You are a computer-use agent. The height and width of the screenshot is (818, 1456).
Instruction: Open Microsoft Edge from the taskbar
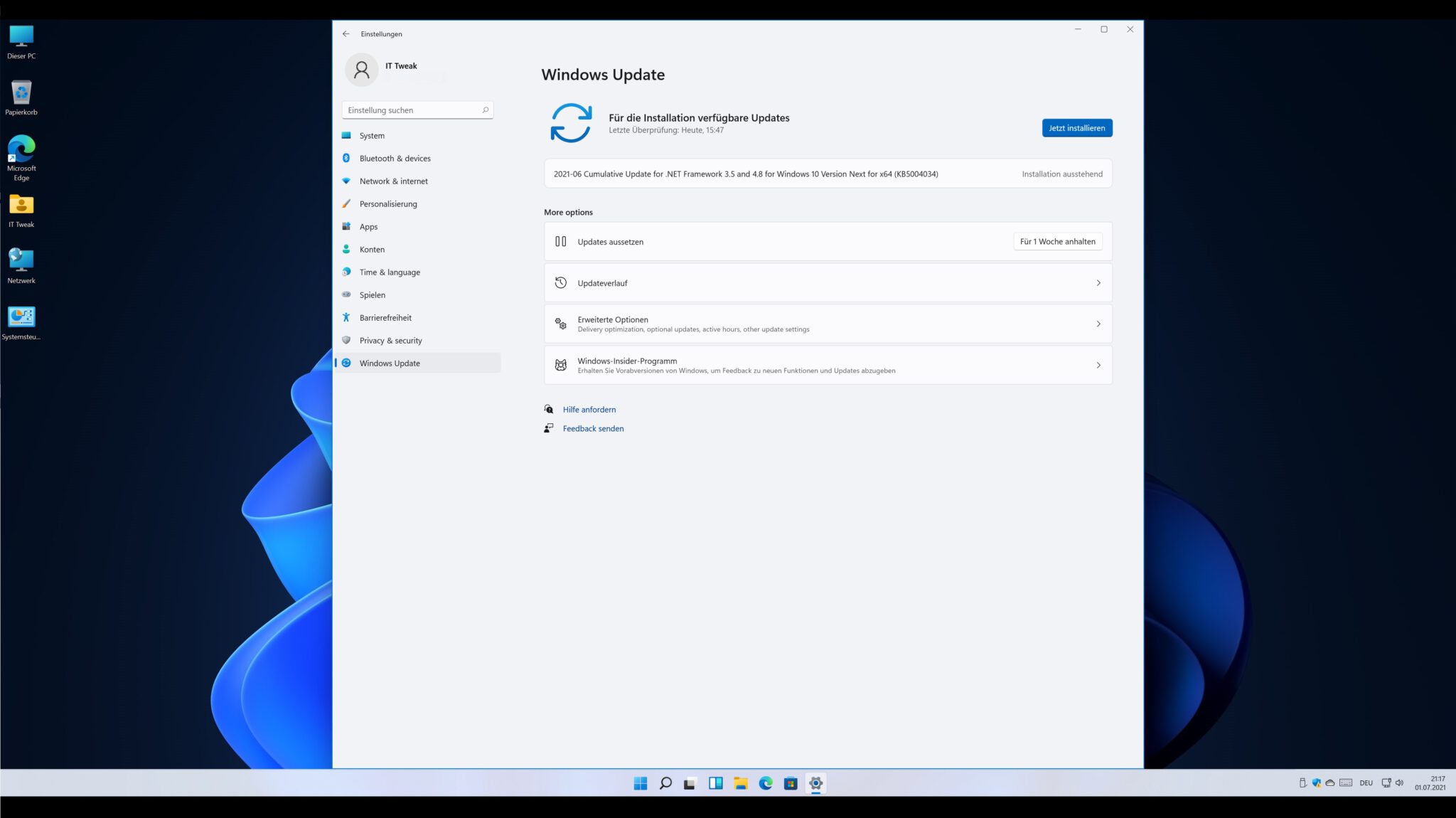[x=765, y=783]
